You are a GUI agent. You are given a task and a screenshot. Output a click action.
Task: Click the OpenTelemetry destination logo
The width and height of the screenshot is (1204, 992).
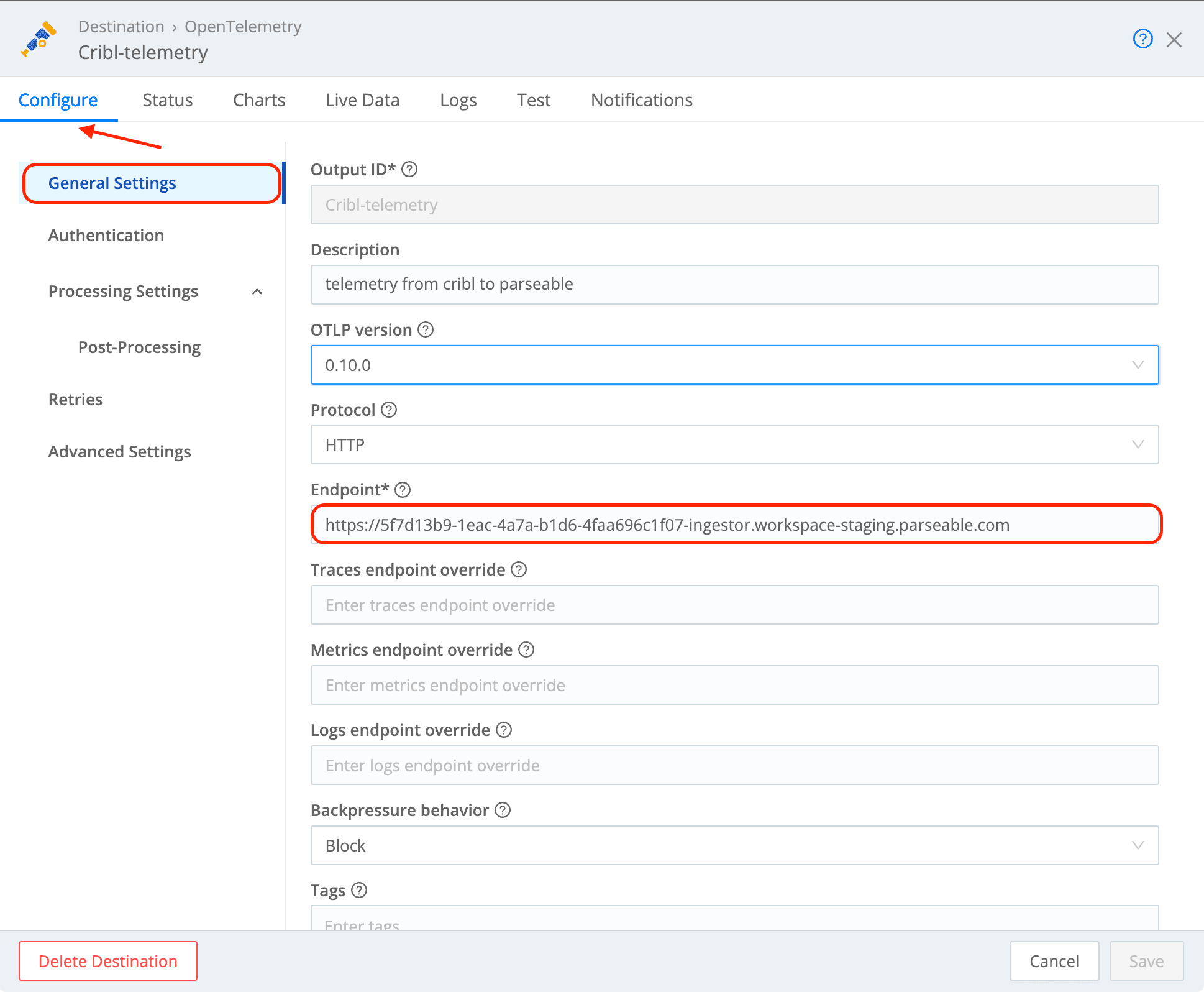click(39, 39)
